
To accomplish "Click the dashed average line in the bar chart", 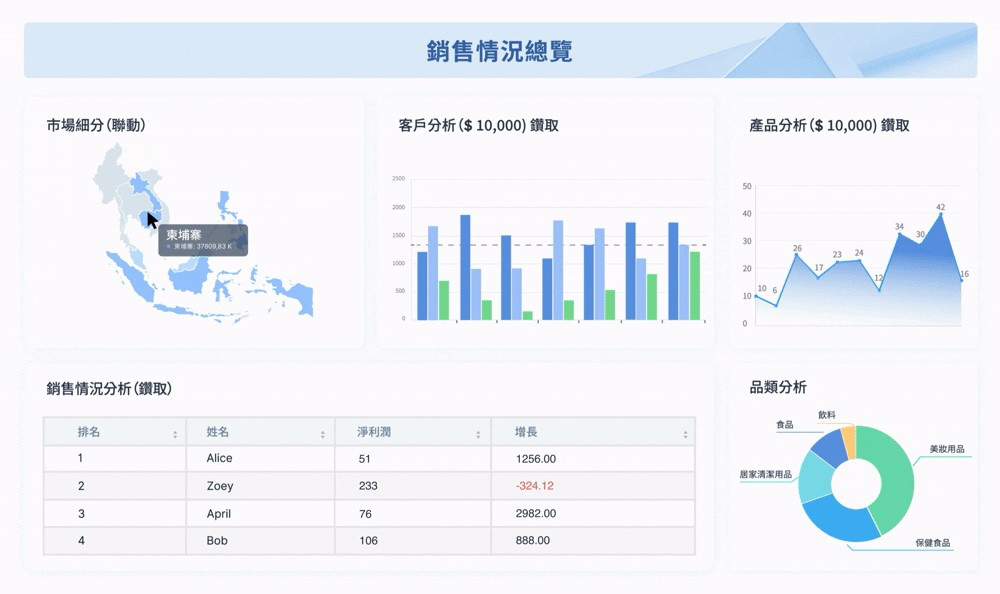I will pos(558,245).
